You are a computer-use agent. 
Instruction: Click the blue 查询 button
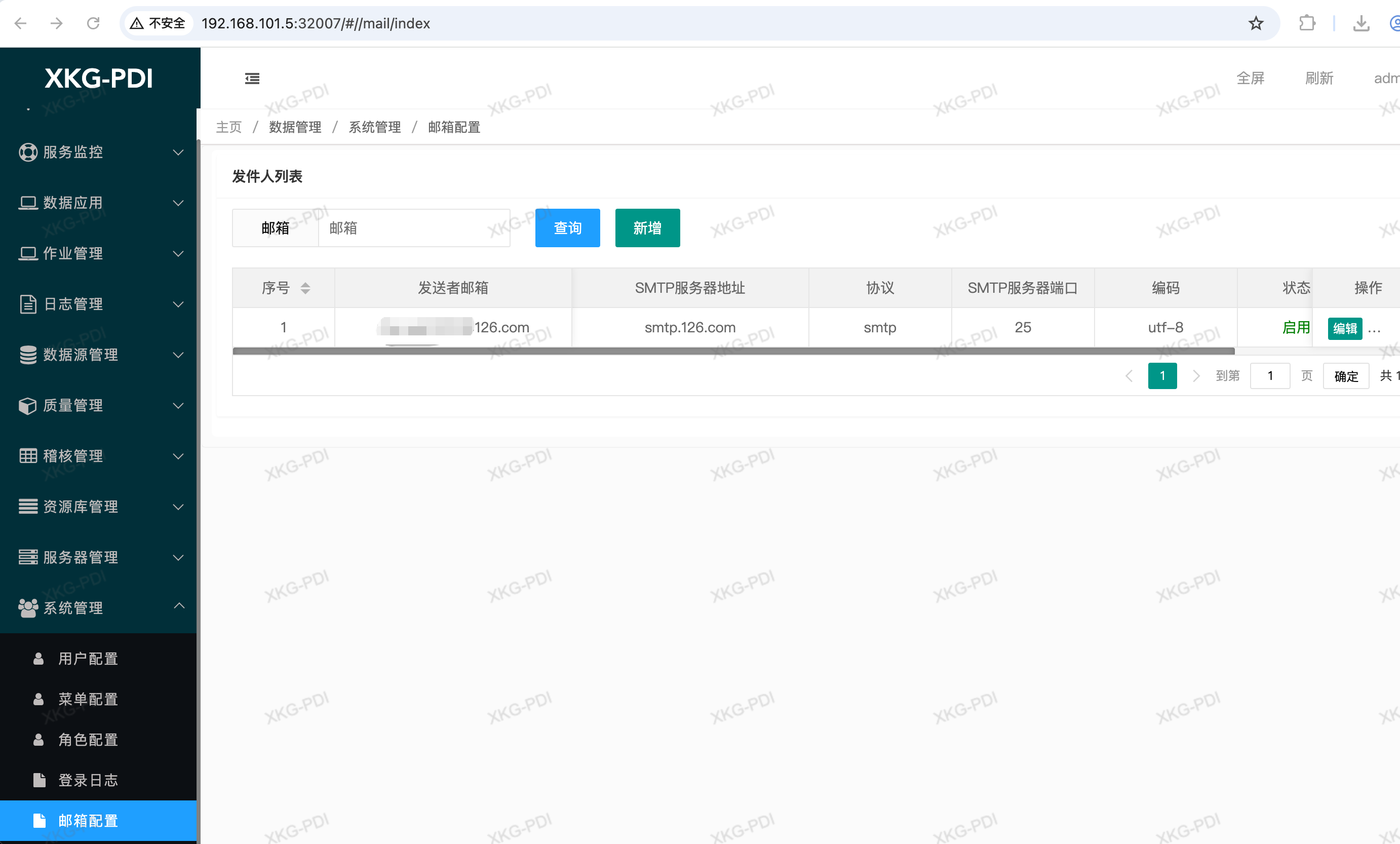[x=567, y=228]
